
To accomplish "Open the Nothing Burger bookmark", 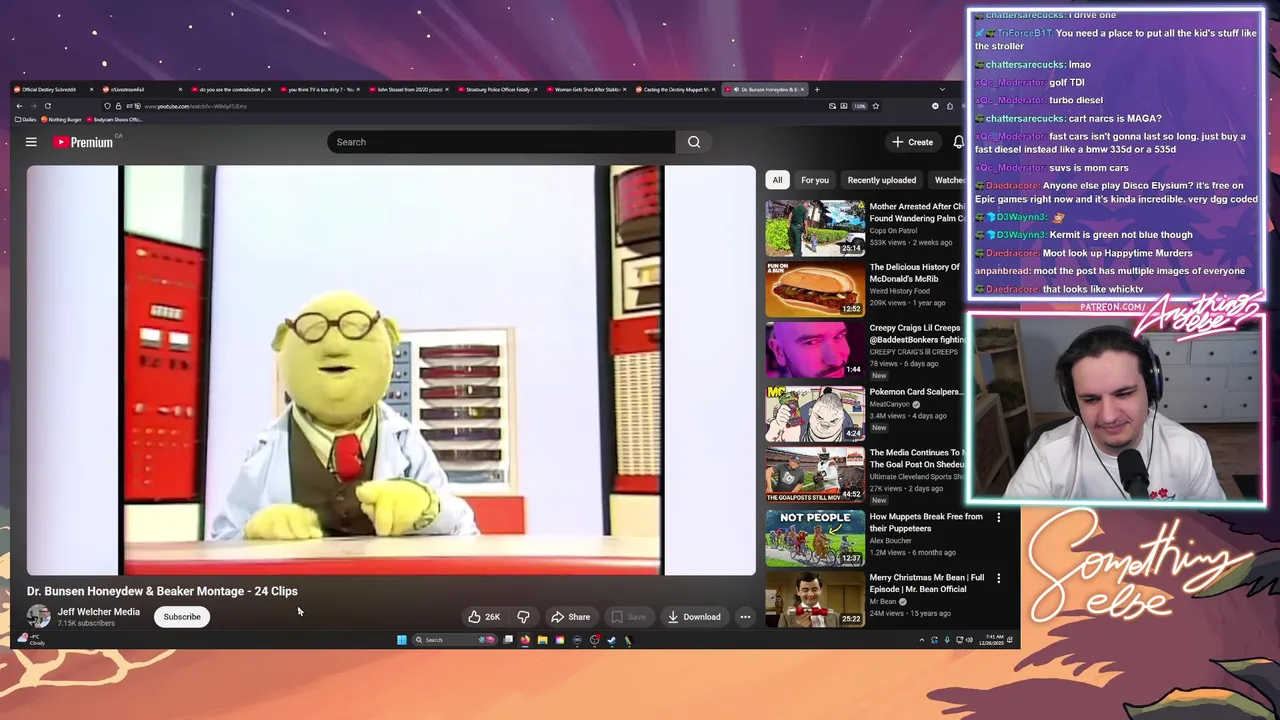I will (62, 120).
